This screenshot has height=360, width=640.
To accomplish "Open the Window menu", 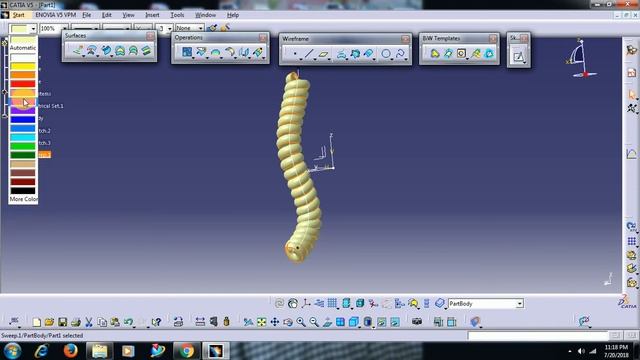I will click(x=205, y=15).
